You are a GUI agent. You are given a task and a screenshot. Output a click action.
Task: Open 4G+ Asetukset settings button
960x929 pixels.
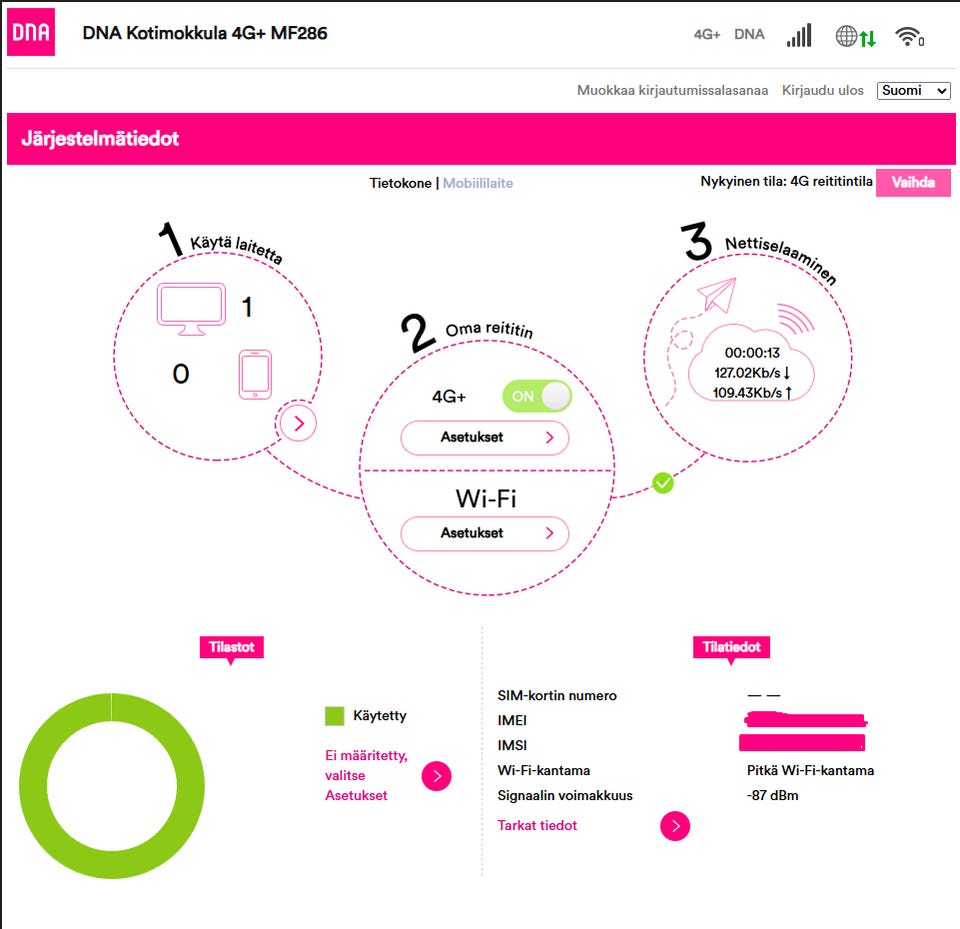[x=485, y=437]
